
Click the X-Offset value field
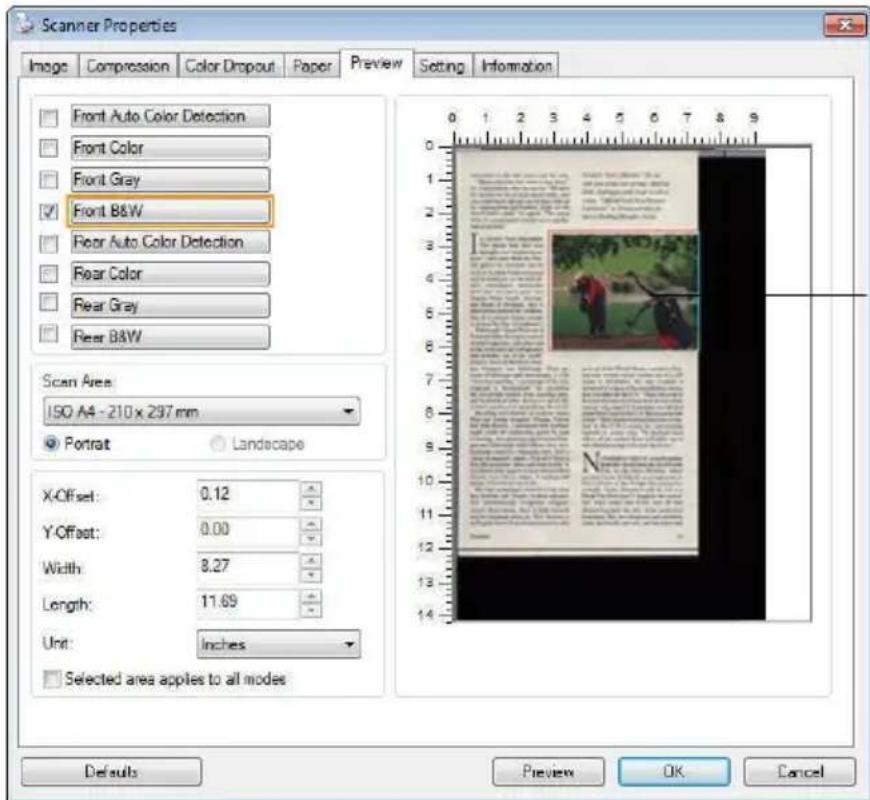click(247, 495)
